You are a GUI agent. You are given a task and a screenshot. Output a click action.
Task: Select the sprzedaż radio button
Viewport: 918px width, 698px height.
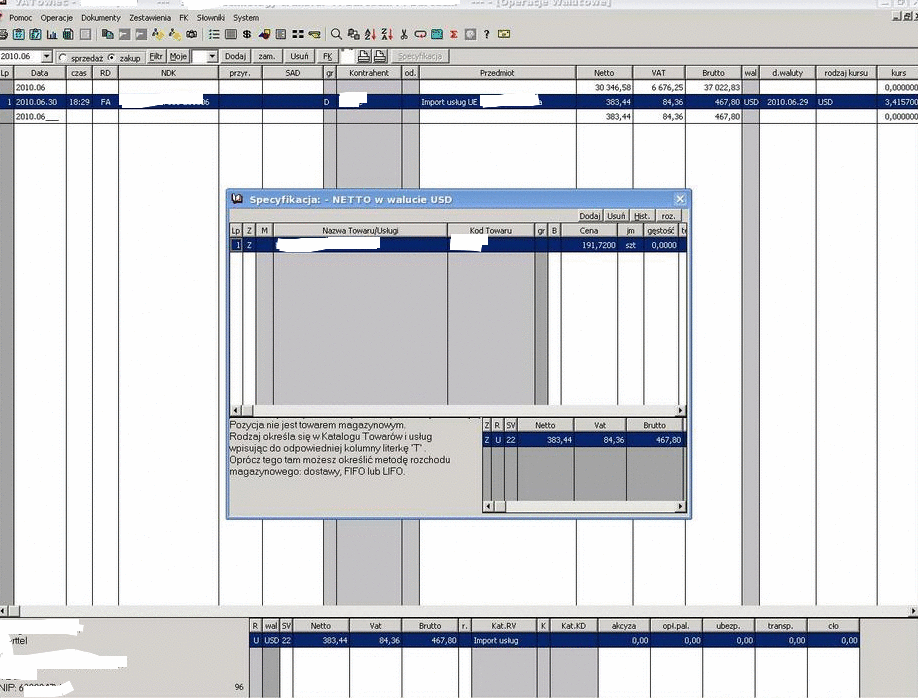[63, 57]
